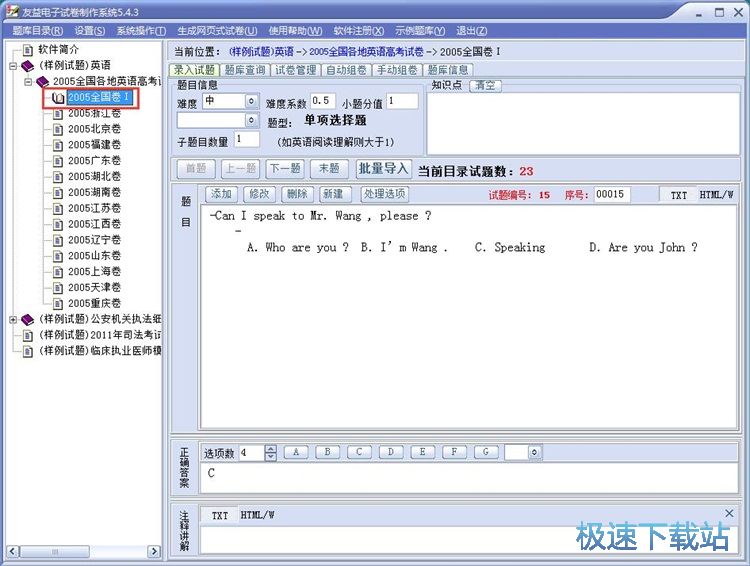This screenshot has height=566, width=750.
Task: Select 2005江西卷 in the tree
Action: 94,224
